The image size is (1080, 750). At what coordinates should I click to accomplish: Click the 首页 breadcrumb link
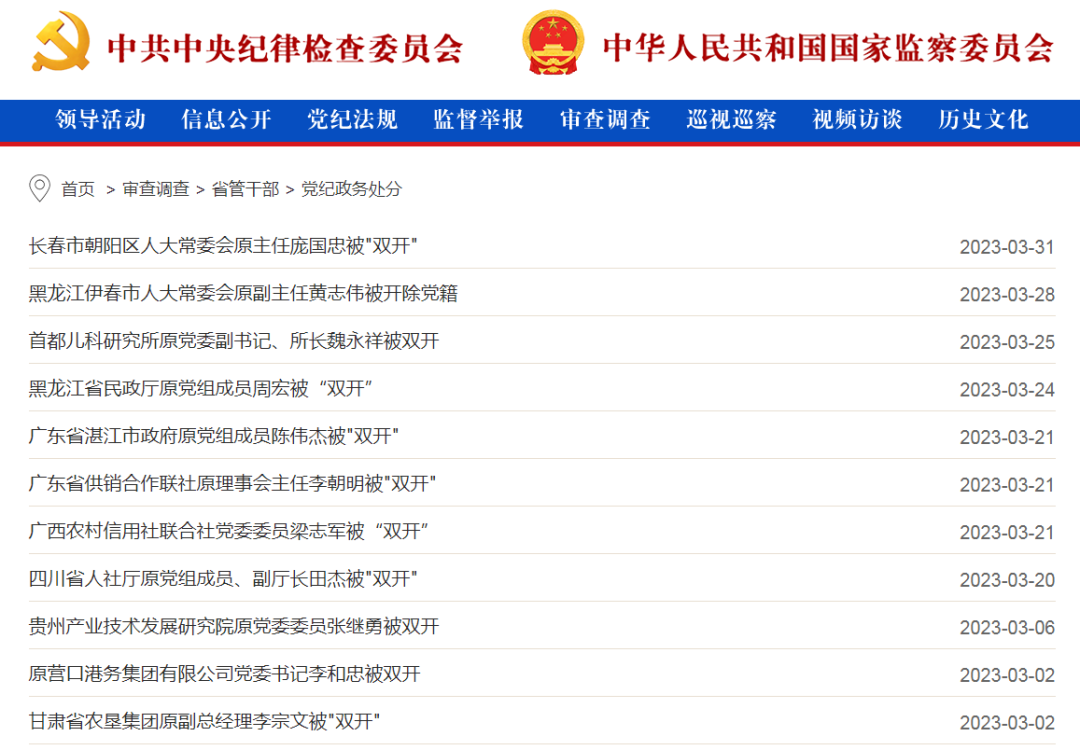pyautogui.click(x=78, y=189)
